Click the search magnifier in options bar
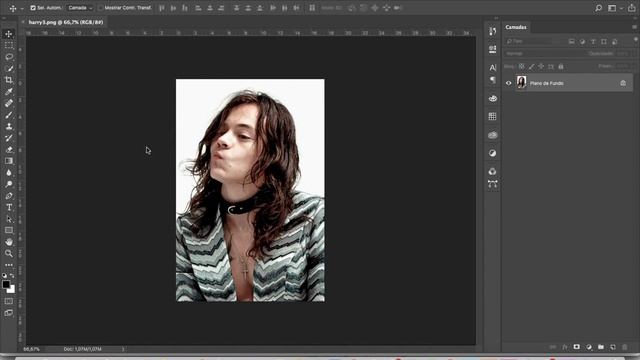Viewport: 640px width, 360px height. (598, 8)
